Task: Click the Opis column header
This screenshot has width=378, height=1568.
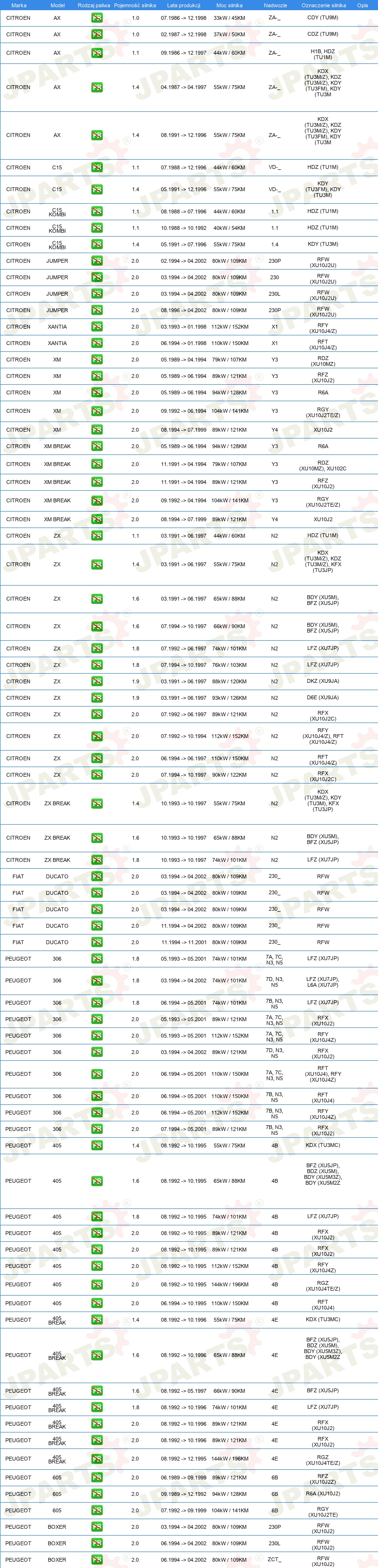Action: (362, 5)
